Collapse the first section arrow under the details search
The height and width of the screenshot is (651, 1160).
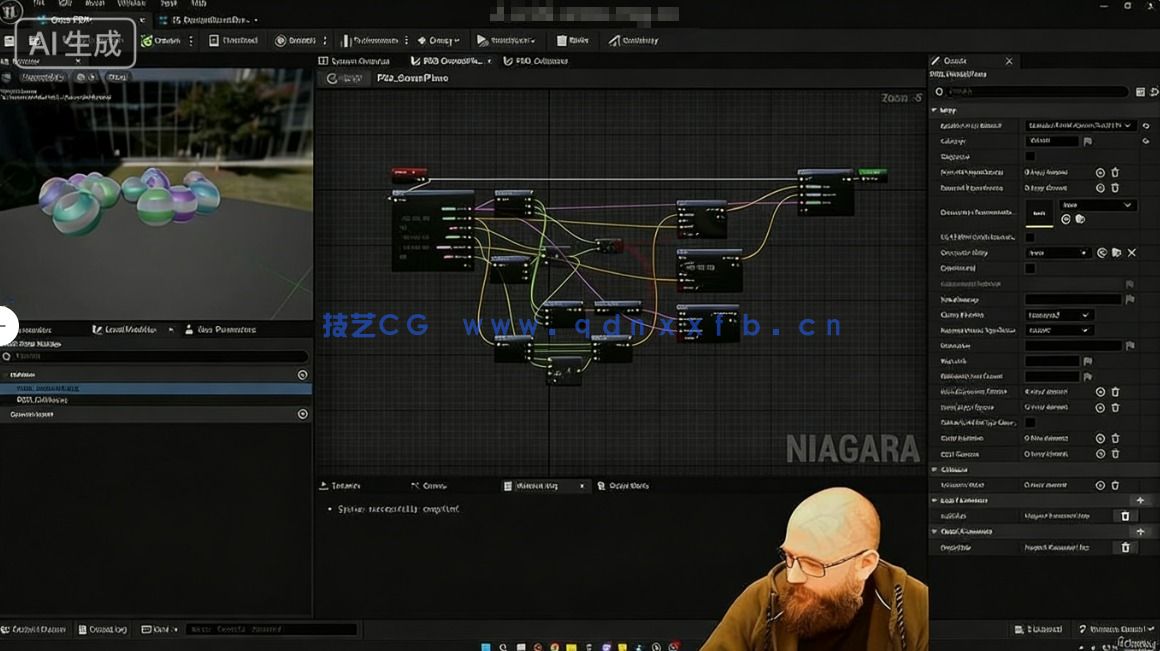[x=935, y=110]
